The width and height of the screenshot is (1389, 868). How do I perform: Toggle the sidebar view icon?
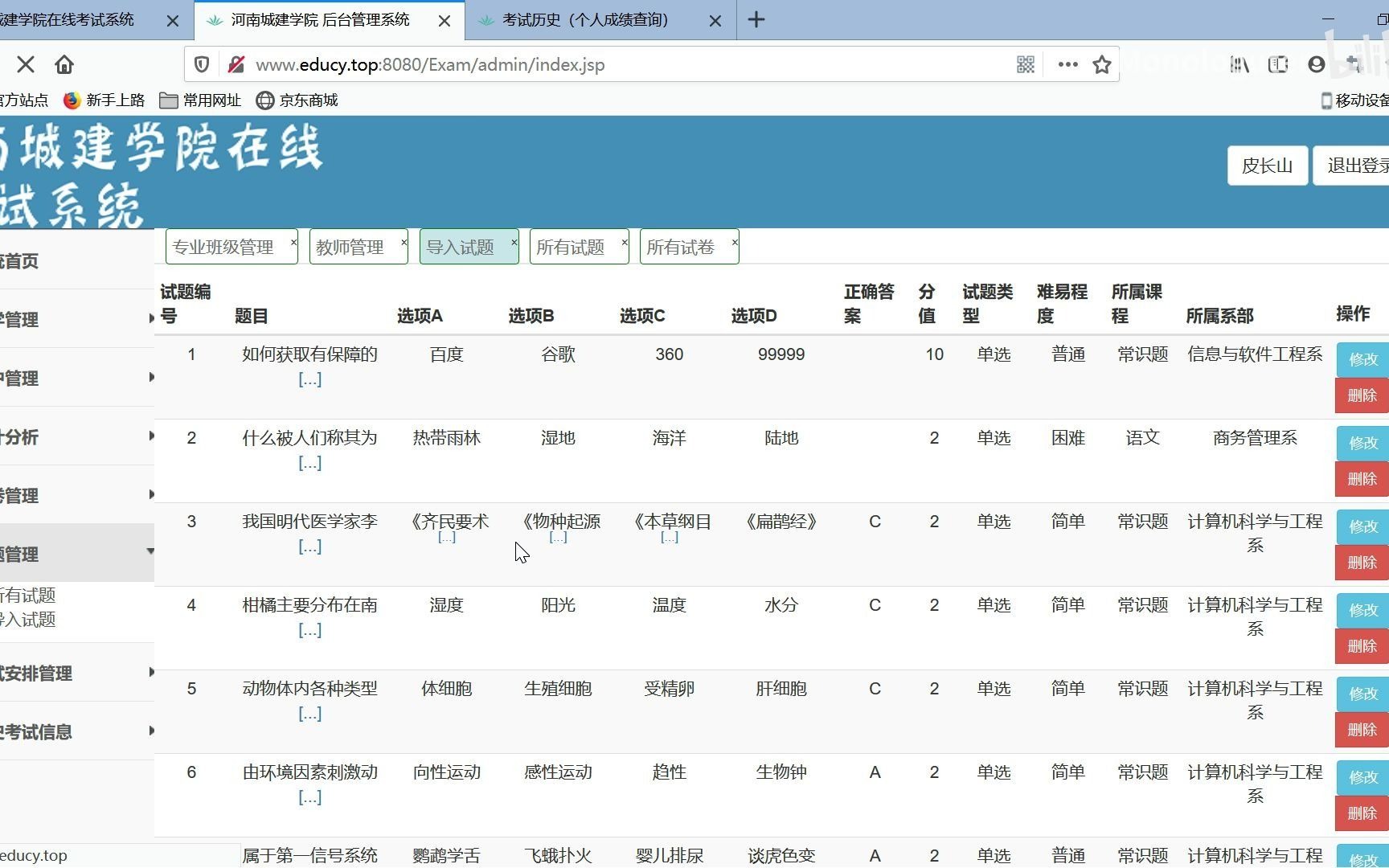(x=1278, y=64)
